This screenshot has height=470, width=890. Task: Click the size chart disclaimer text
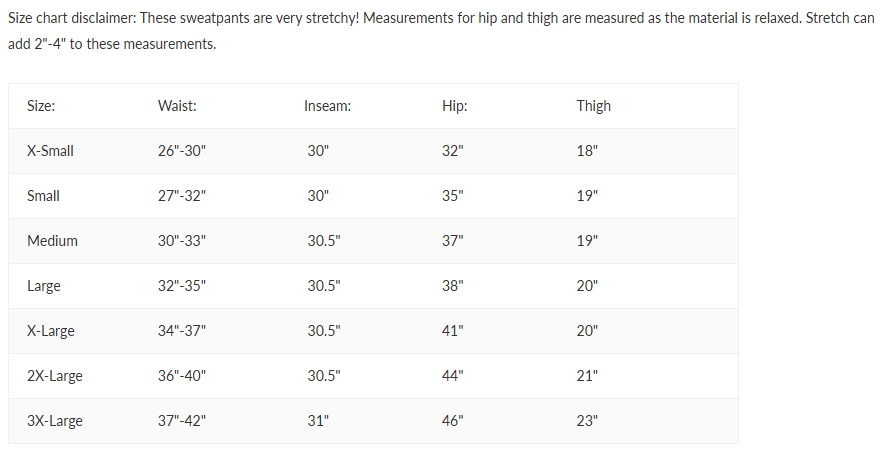point(441,31)
